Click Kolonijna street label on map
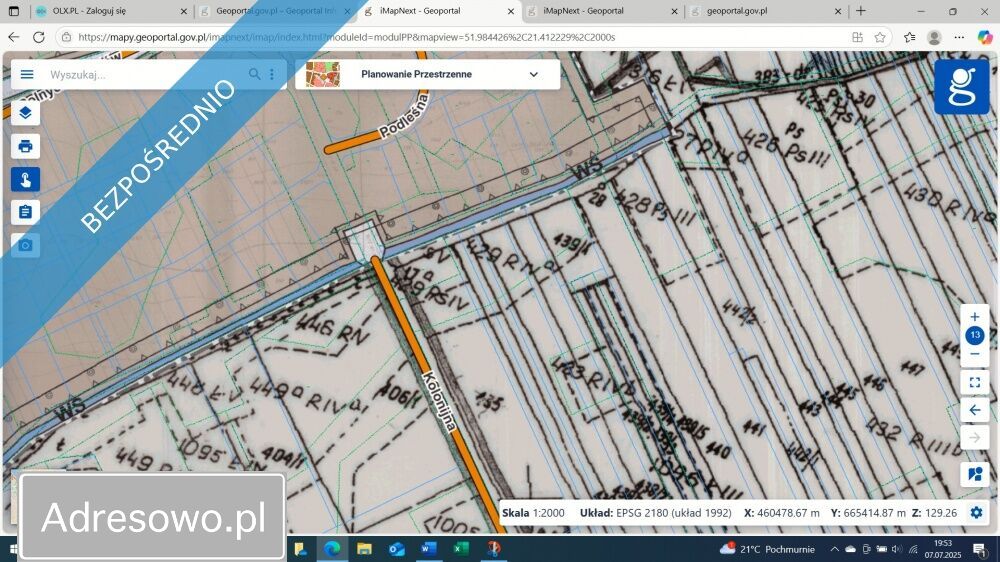Image resolution: width=1000 pixels, height=562 pixels. pyautogui.click(x=440, y=402)
